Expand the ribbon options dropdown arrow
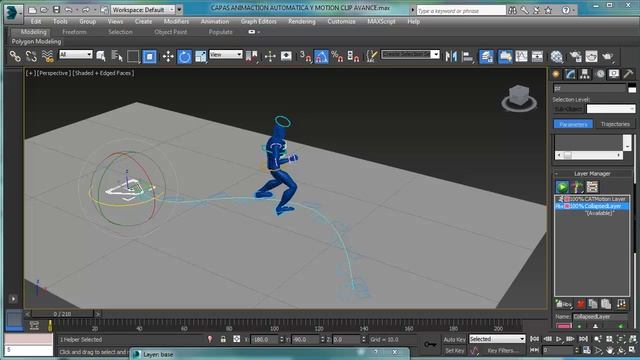The width and height of the screenshot is (640, 360). [258, 32]
